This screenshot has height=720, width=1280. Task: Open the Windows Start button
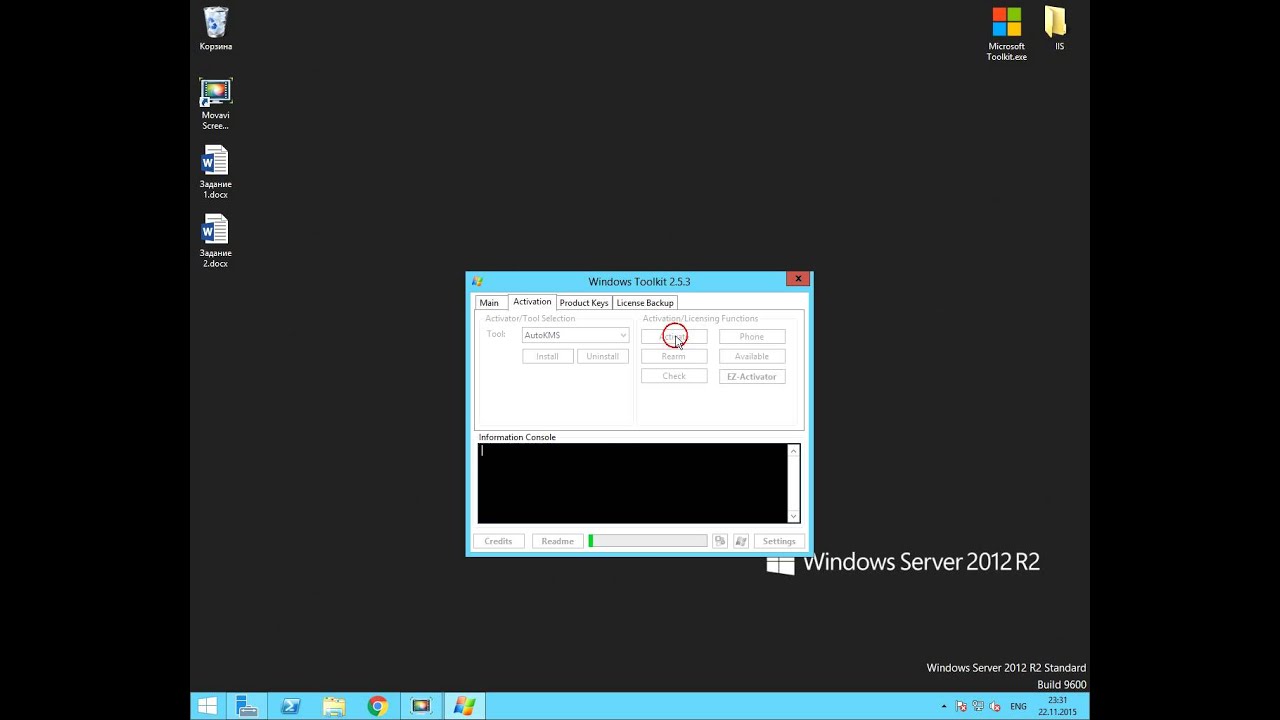pos(207,706)
